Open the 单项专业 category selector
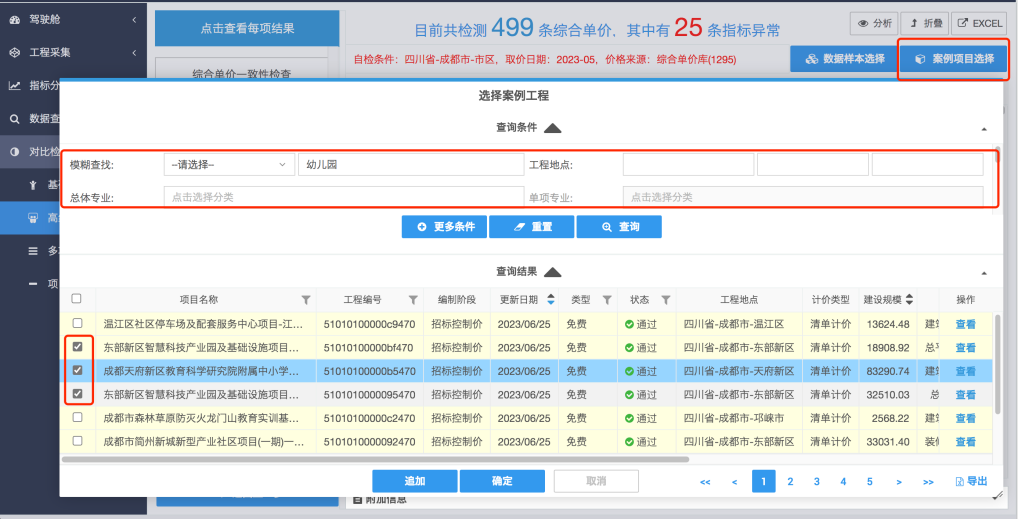This screenshot has height=519, width=1018. (x=803, y=197)
